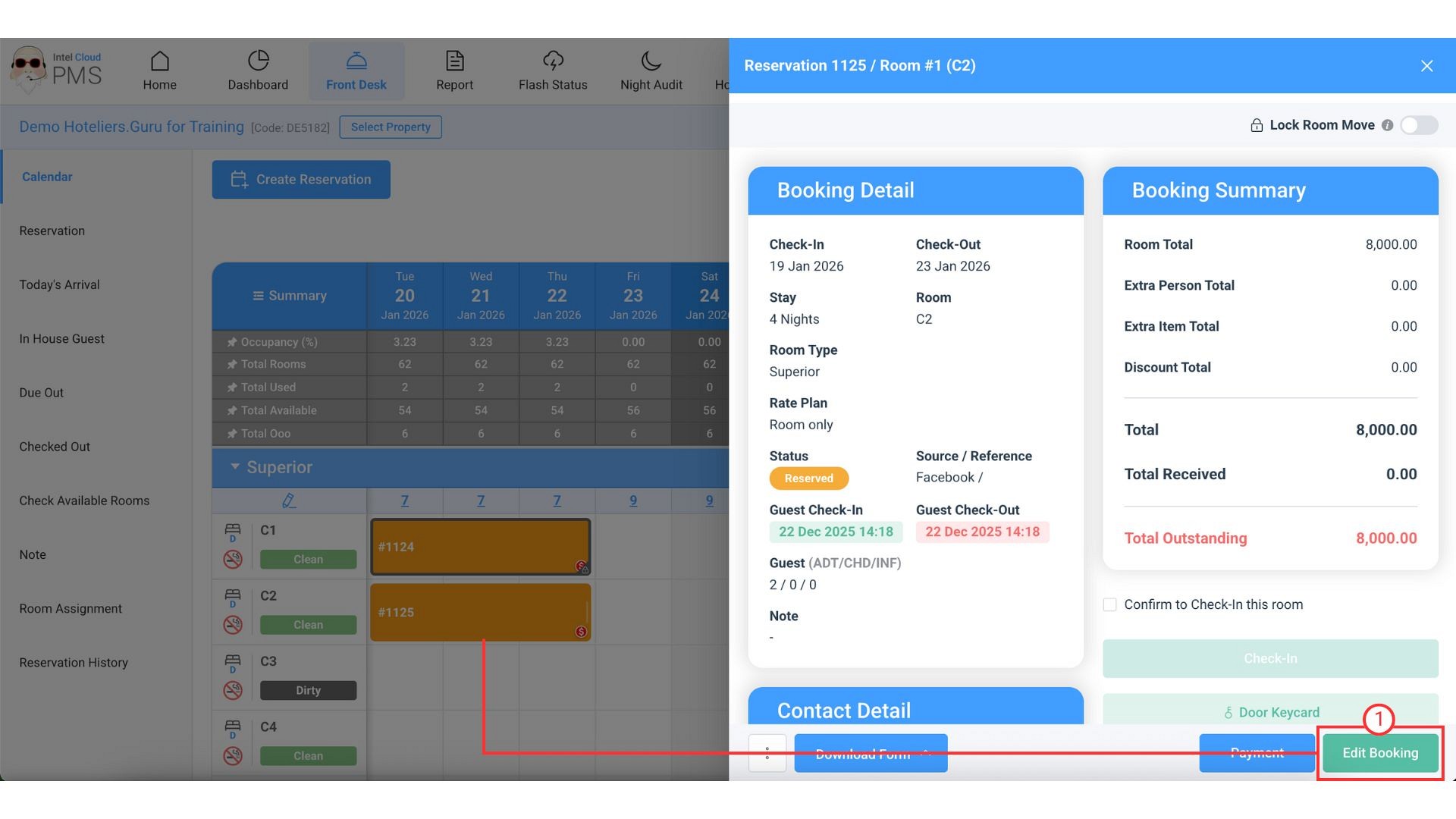Click the info icon beside Lock Room Move
Viewport: 1456px width, 819px height.
[1387, 126]
